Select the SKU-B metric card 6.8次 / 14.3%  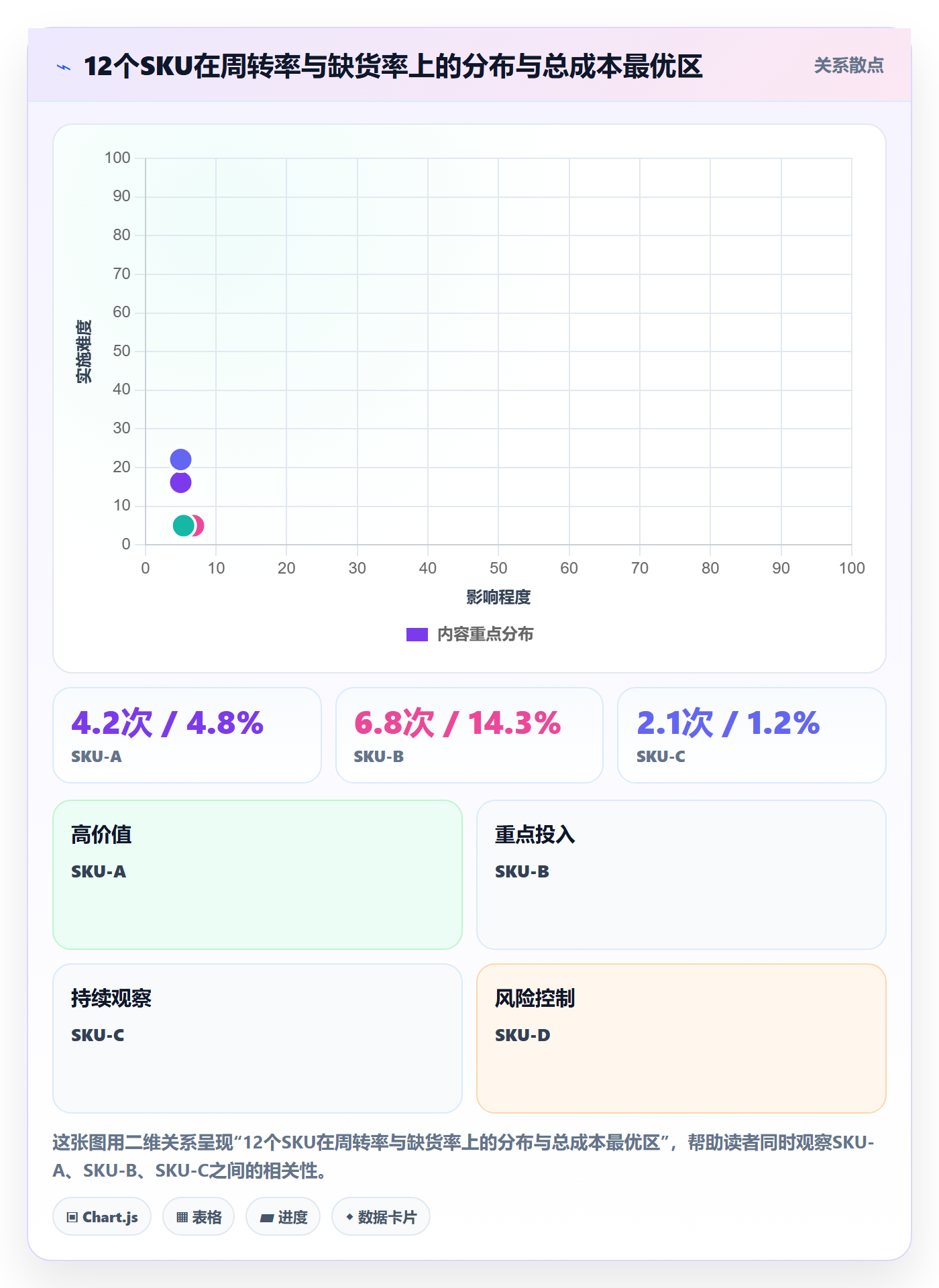(x=469, y=735)
